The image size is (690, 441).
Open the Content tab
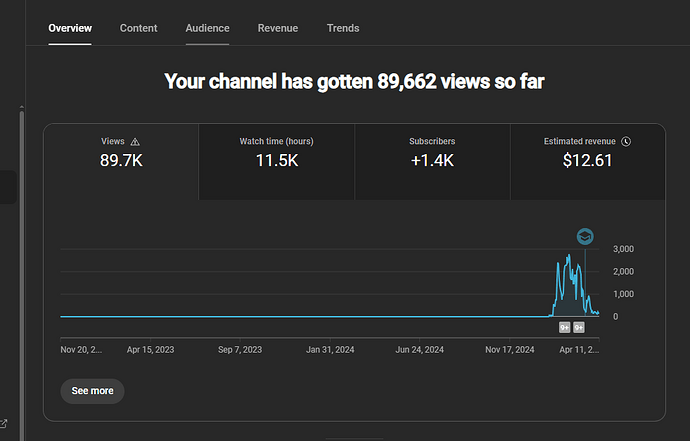(x=138, y=28)
